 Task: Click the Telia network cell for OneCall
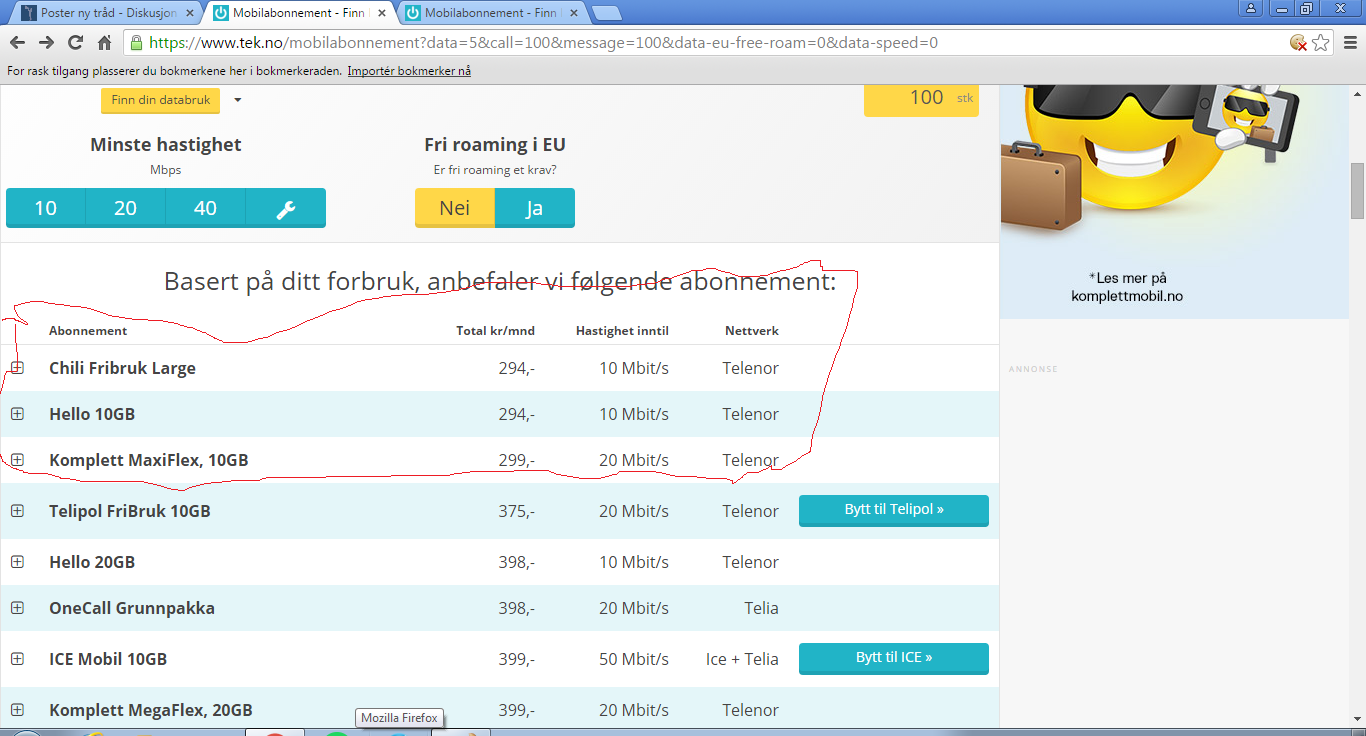(761, 608)
